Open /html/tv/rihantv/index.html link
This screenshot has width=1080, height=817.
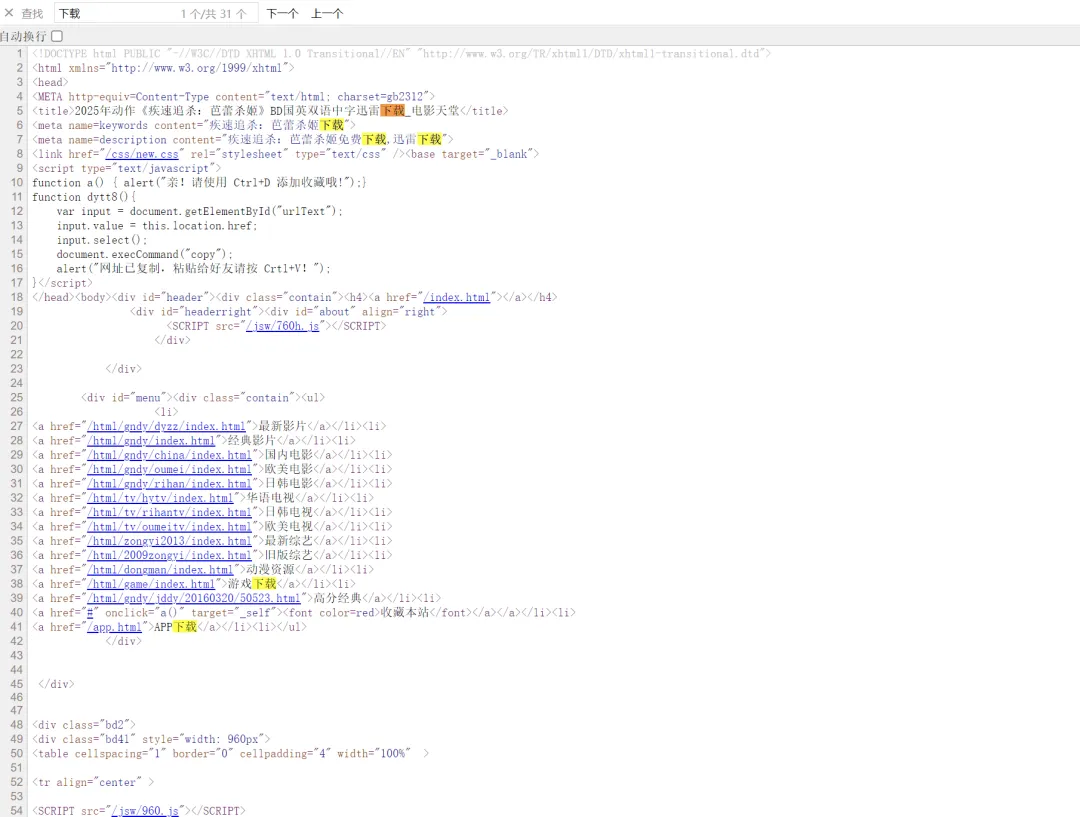point(169,513)
